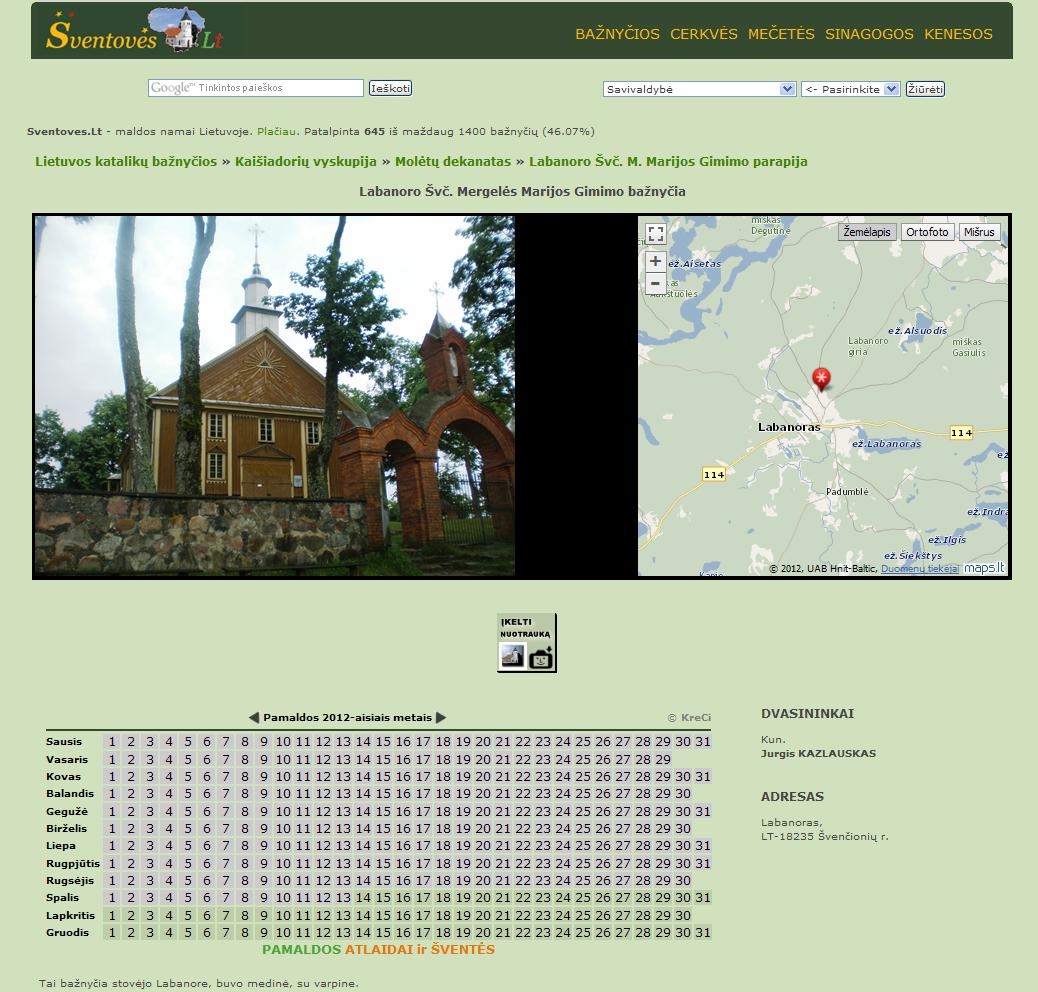Viewport: 1038px width, 992px height.
Task: Select day 15 in the Sausis row
Action: pyautogui.click(x=383, y=742)
